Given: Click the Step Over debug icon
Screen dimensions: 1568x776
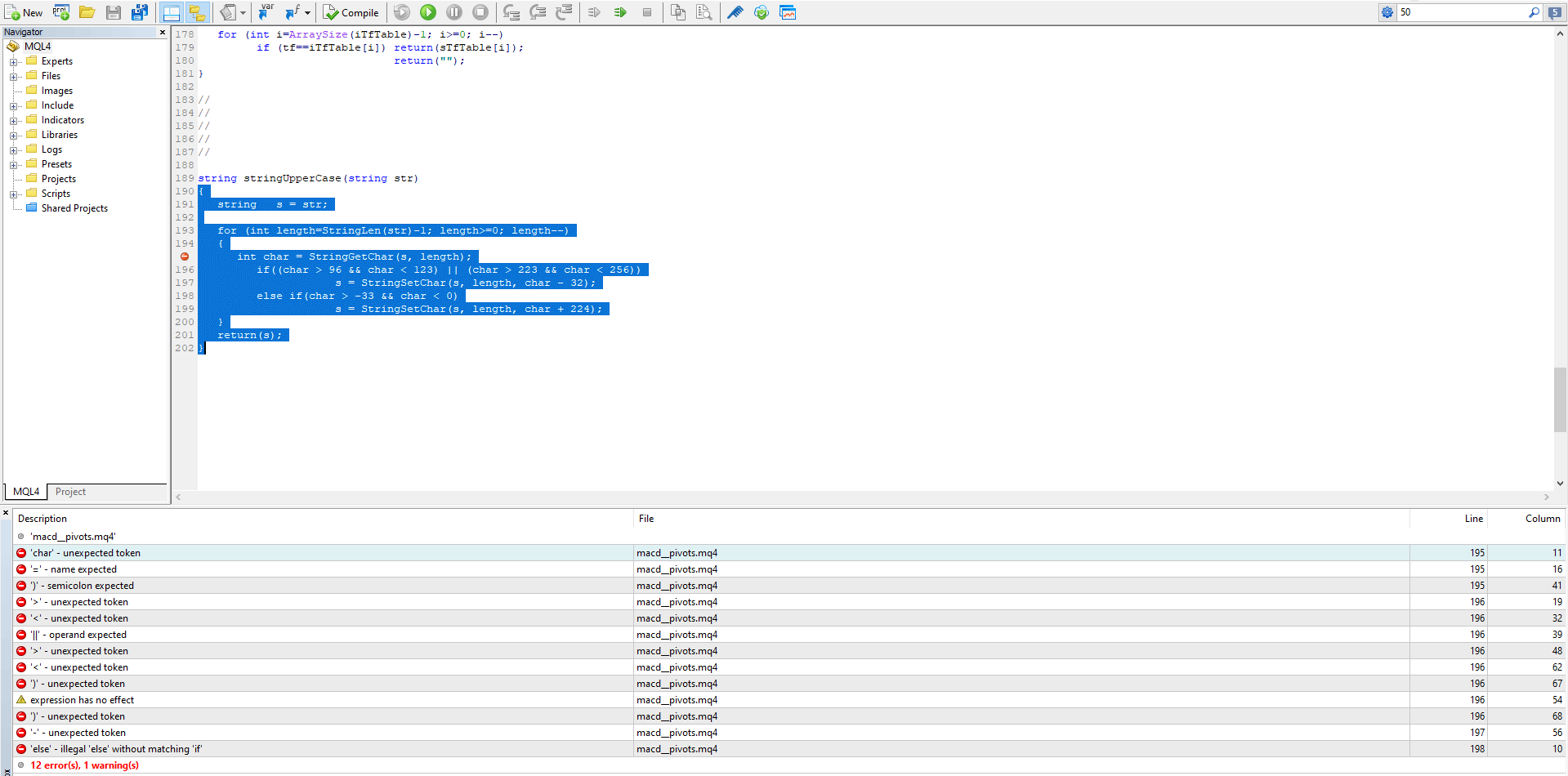Looking at the screenshot, I should pos(538,12).
